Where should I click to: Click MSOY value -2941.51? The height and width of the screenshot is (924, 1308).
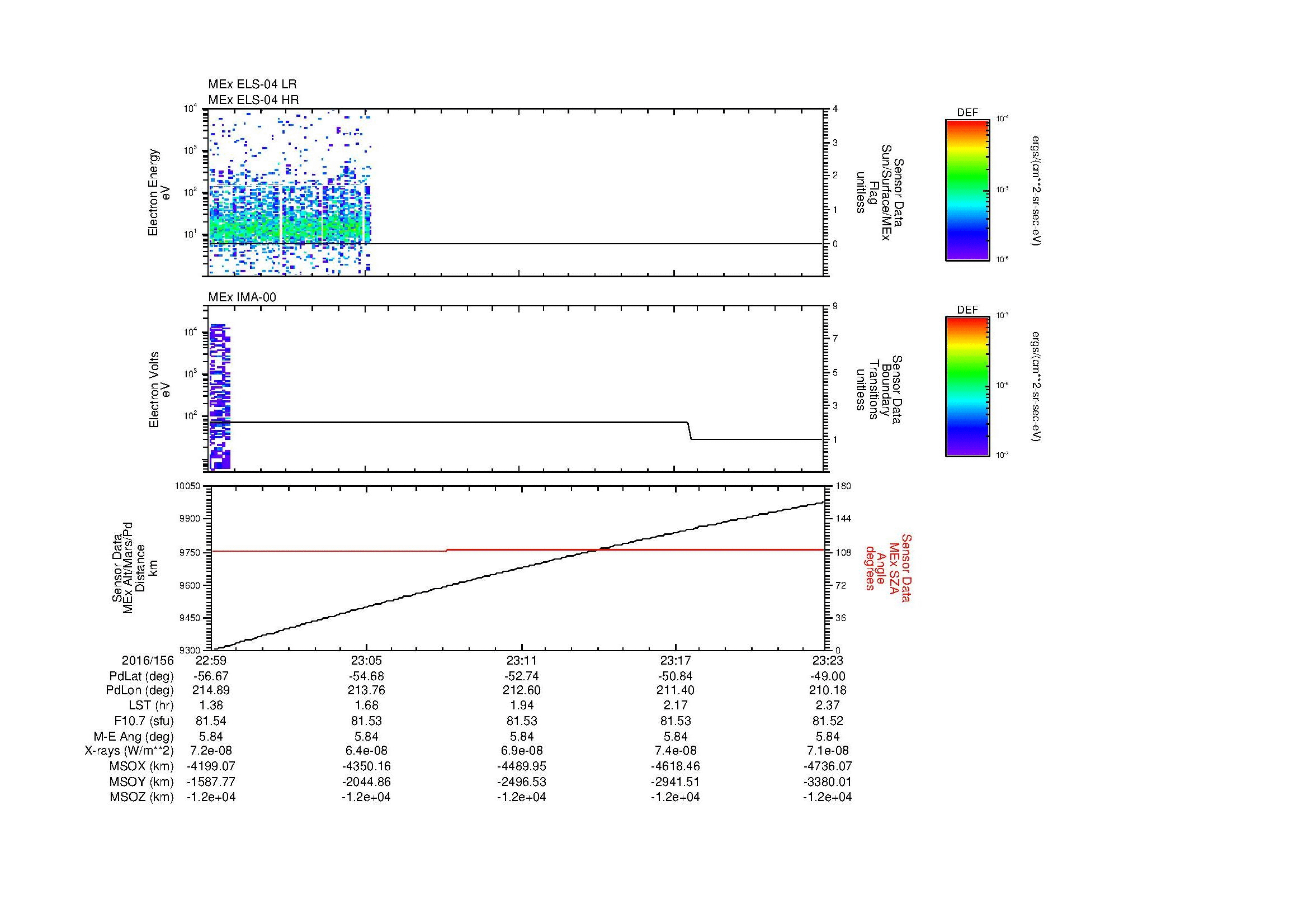675,782
